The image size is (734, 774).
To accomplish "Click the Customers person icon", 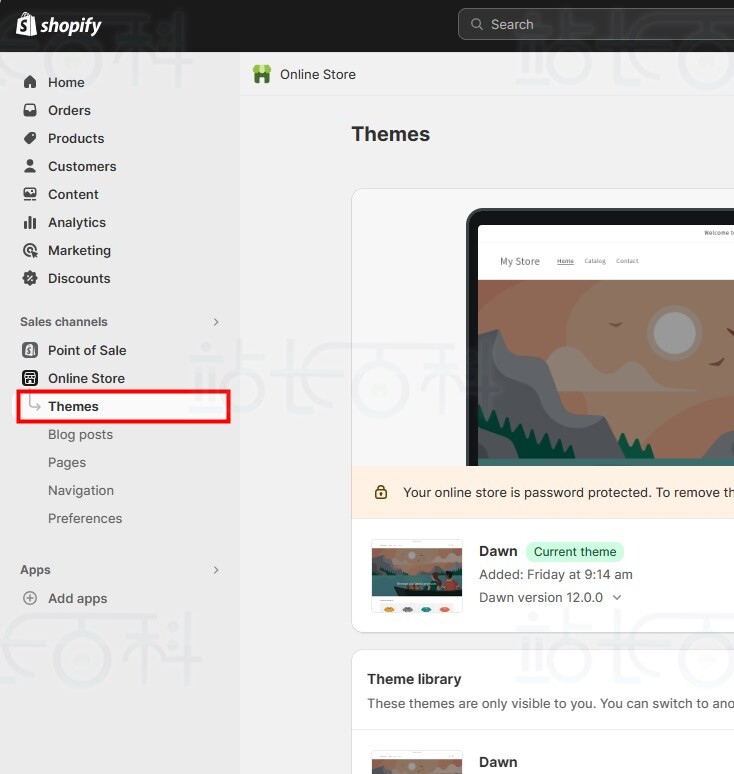I will point(30,166).
